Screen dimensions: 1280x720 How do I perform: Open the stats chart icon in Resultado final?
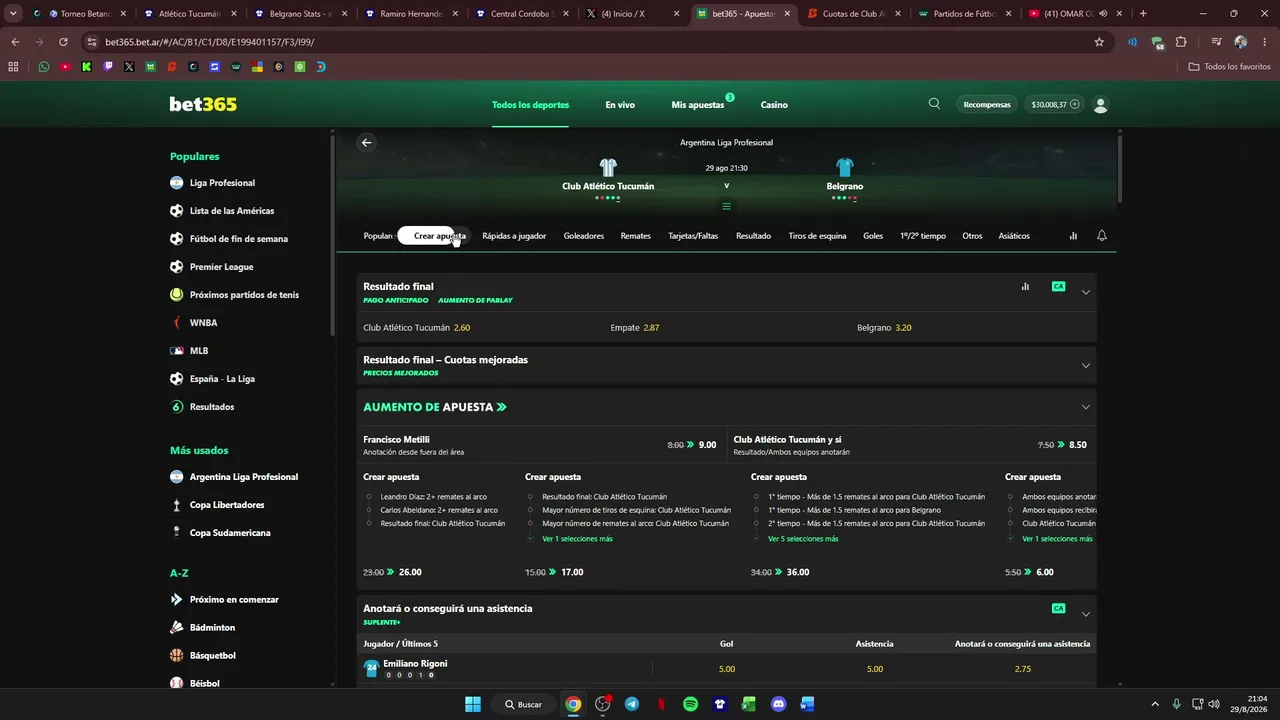1025,286
